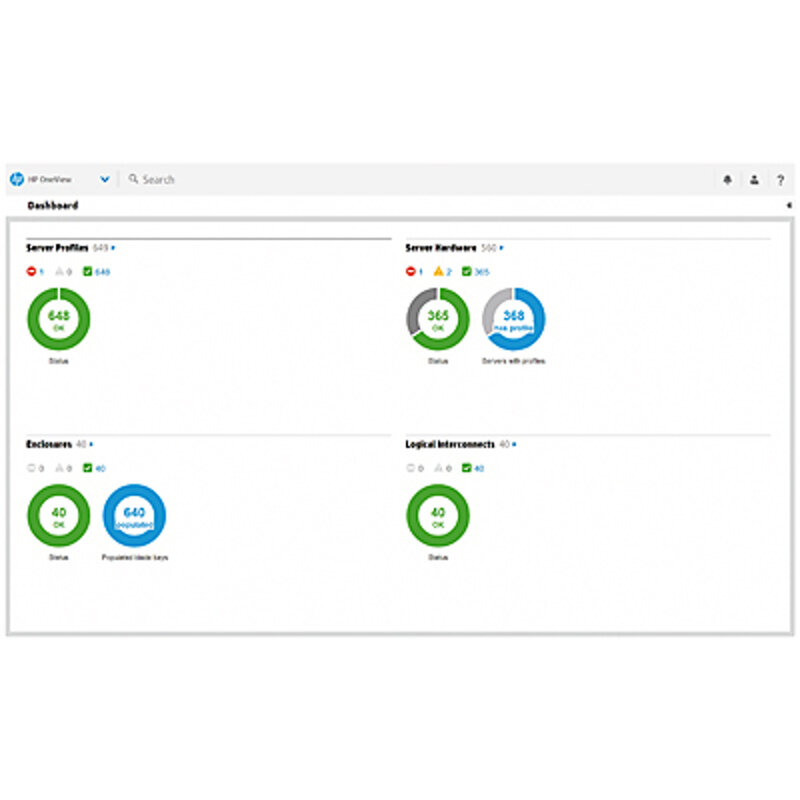The width and height of the screenshot is (800, 800).
Task: Click Server Hardware critical red icon
Action: coord(410,271)
